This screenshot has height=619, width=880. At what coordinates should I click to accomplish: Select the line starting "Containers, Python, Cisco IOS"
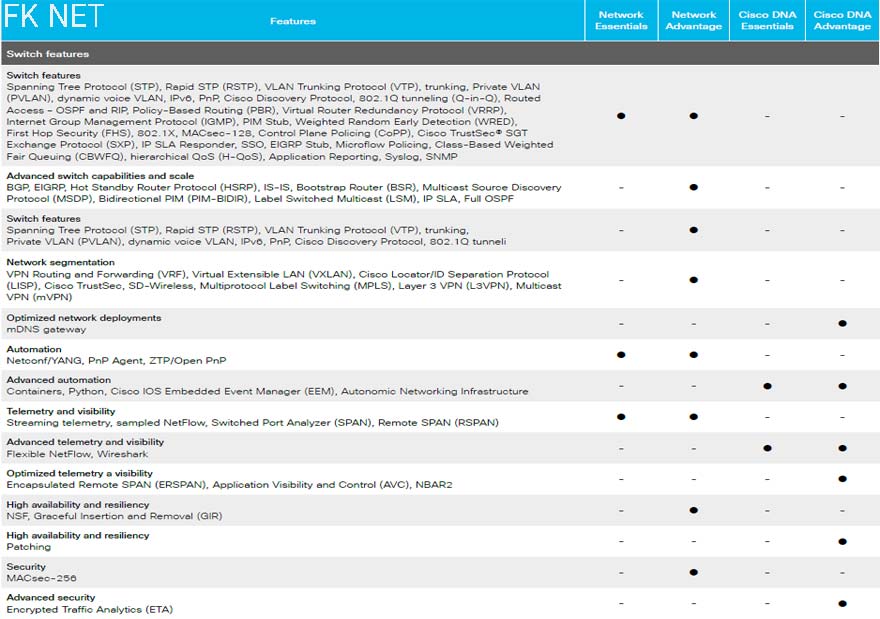click(267, 392)
